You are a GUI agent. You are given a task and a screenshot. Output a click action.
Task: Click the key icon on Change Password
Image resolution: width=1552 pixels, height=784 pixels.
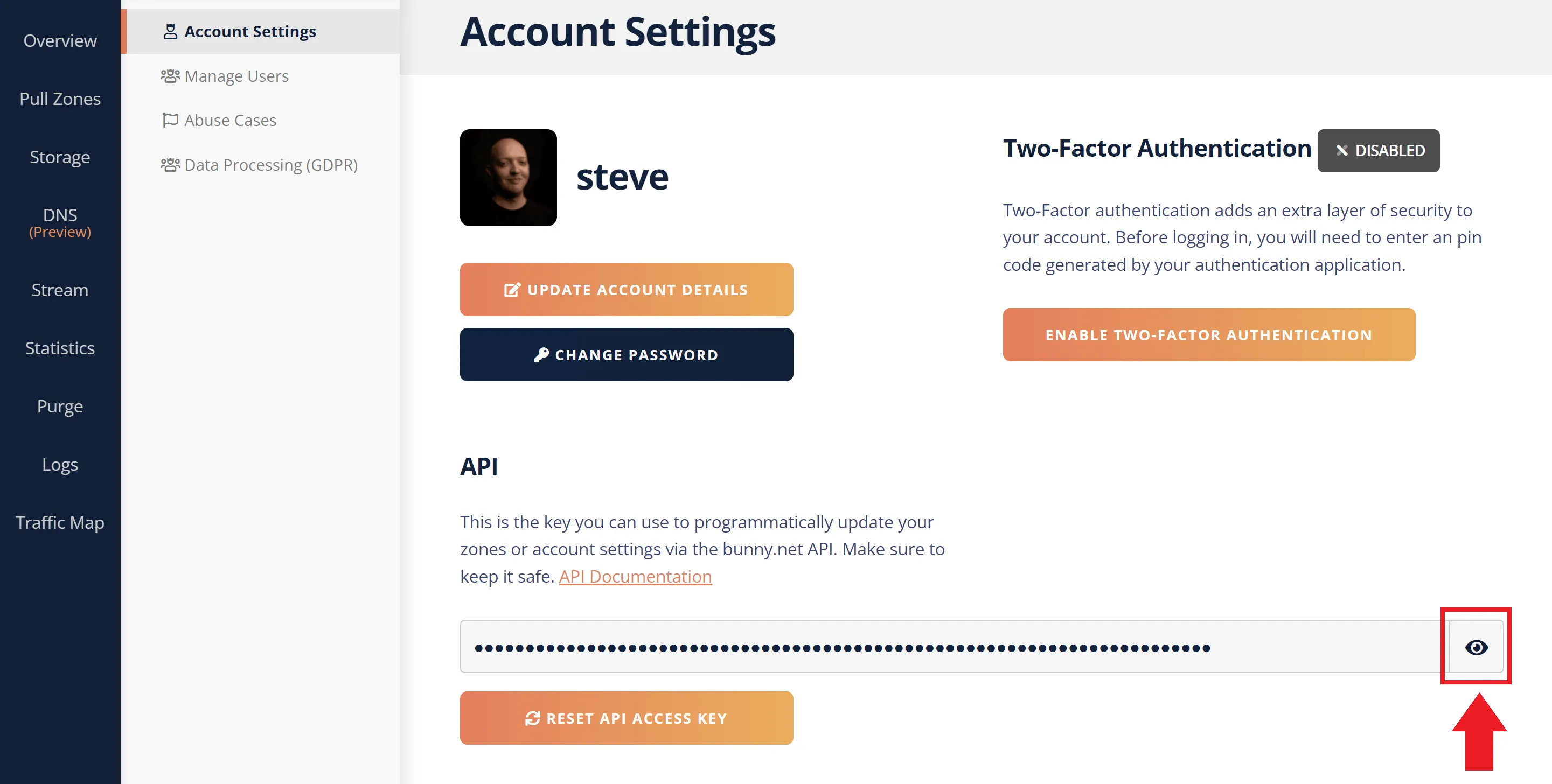541,355
